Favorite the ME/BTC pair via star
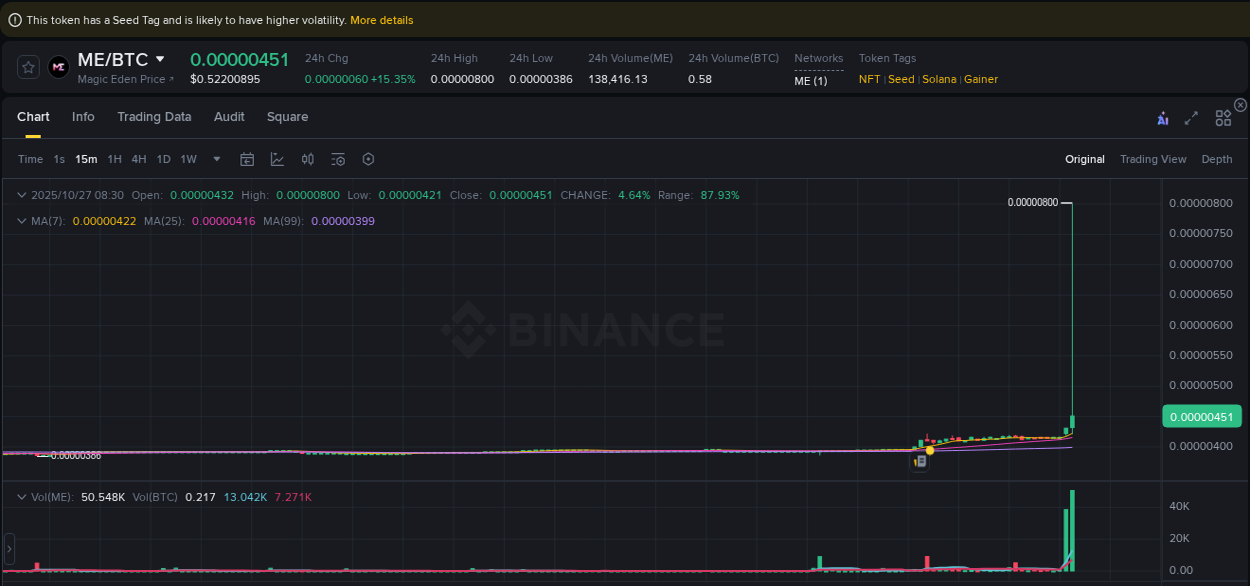1250x586 pixels. (x=27, y=67)
